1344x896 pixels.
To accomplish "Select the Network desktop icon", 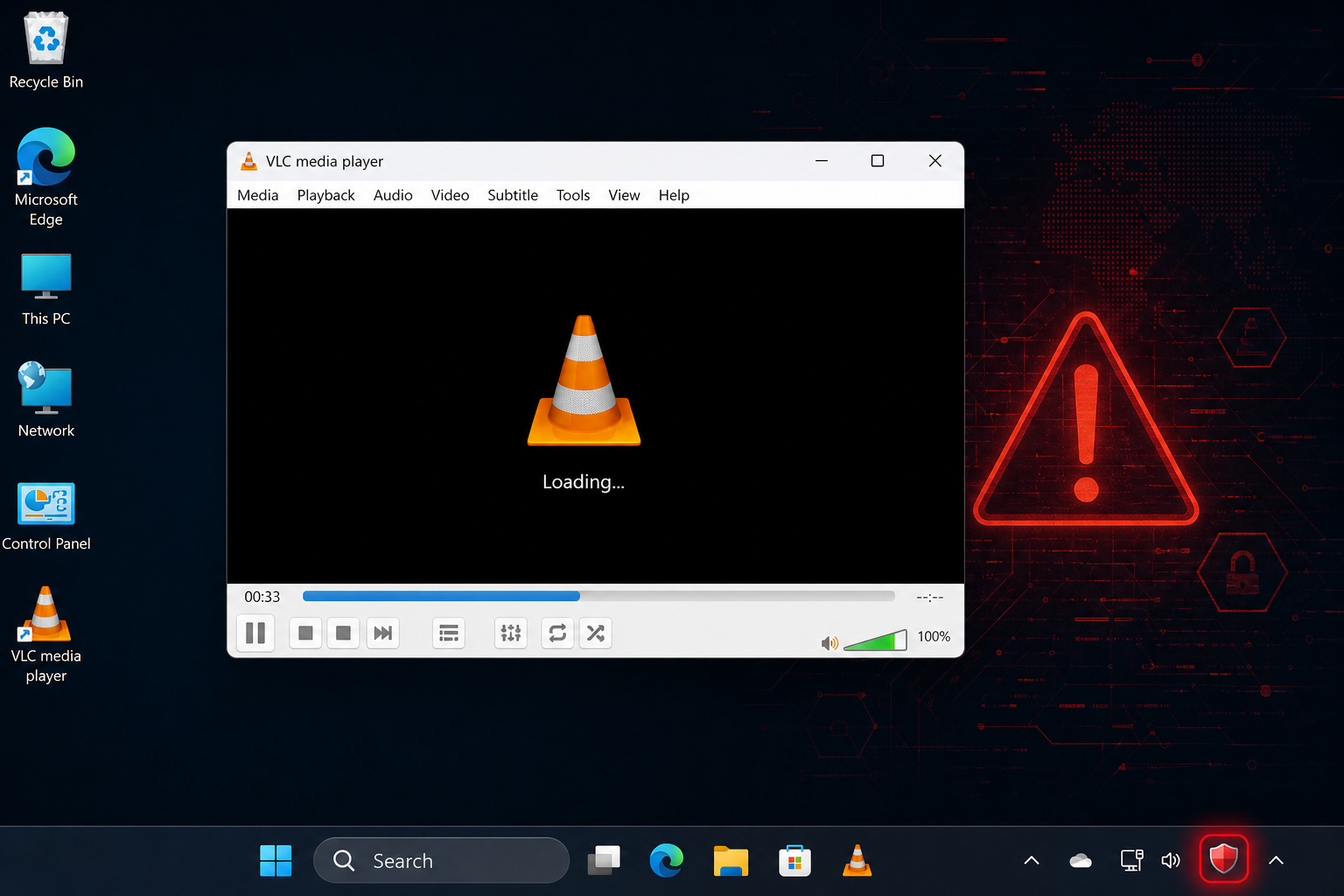I will [x=46, y=400].
